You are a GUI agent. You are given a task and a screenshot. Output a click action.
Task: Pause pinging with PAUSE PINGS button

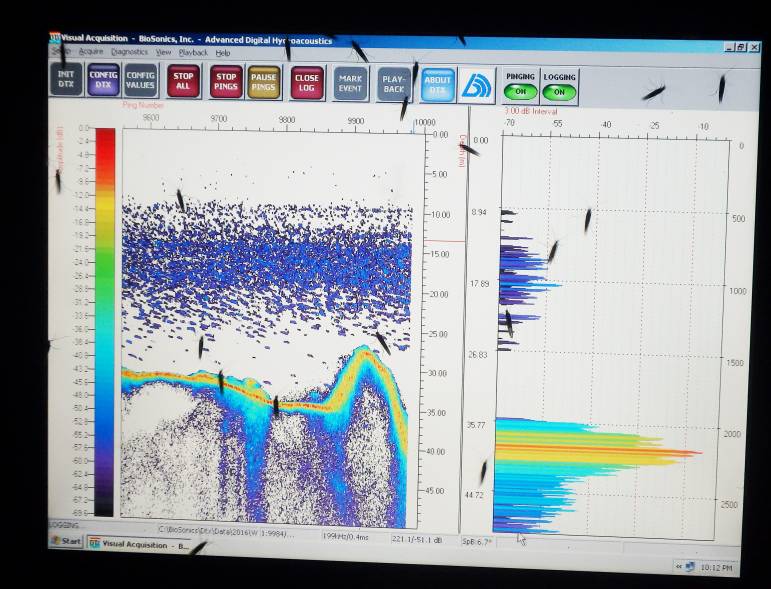pos(264,82)
